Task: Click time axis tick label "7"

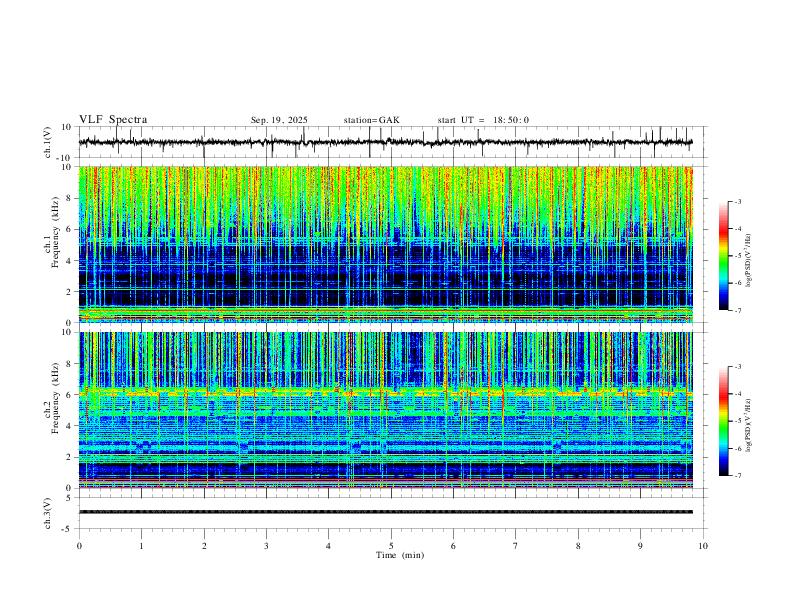Action: click(516, 546)
